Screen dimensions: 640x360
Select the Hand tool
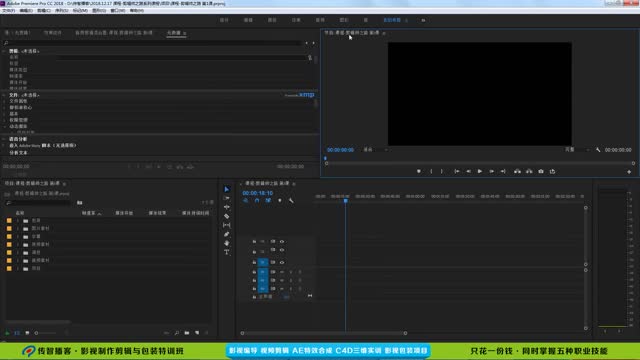(x=227, y=243)
